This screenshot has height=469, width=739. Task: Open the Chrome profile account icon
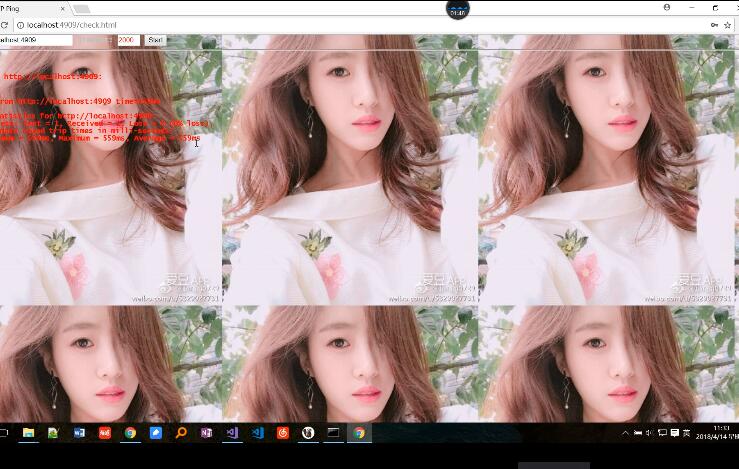[x=667, y=8]
